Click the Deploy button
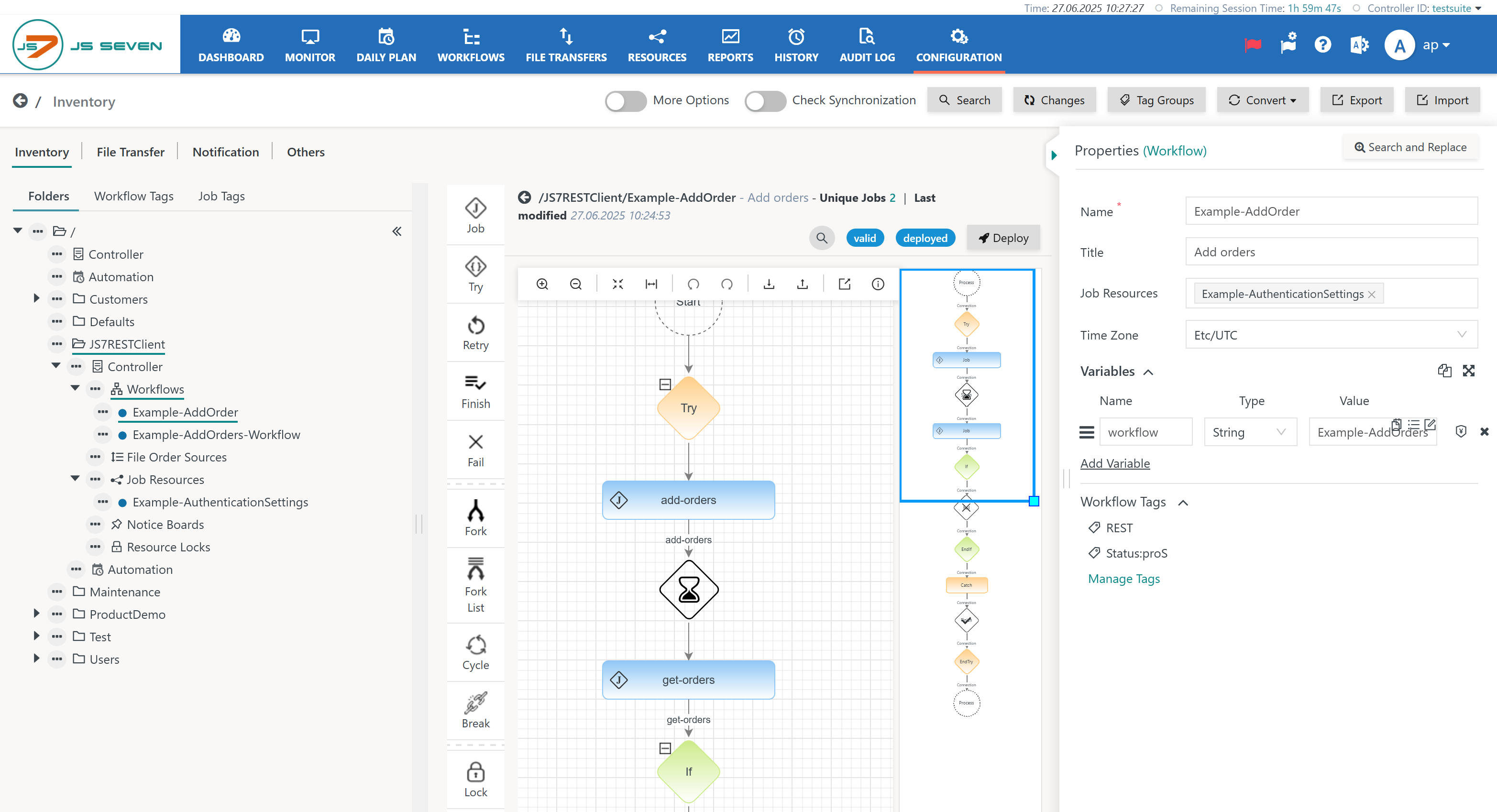 (x=1003, y=238)
